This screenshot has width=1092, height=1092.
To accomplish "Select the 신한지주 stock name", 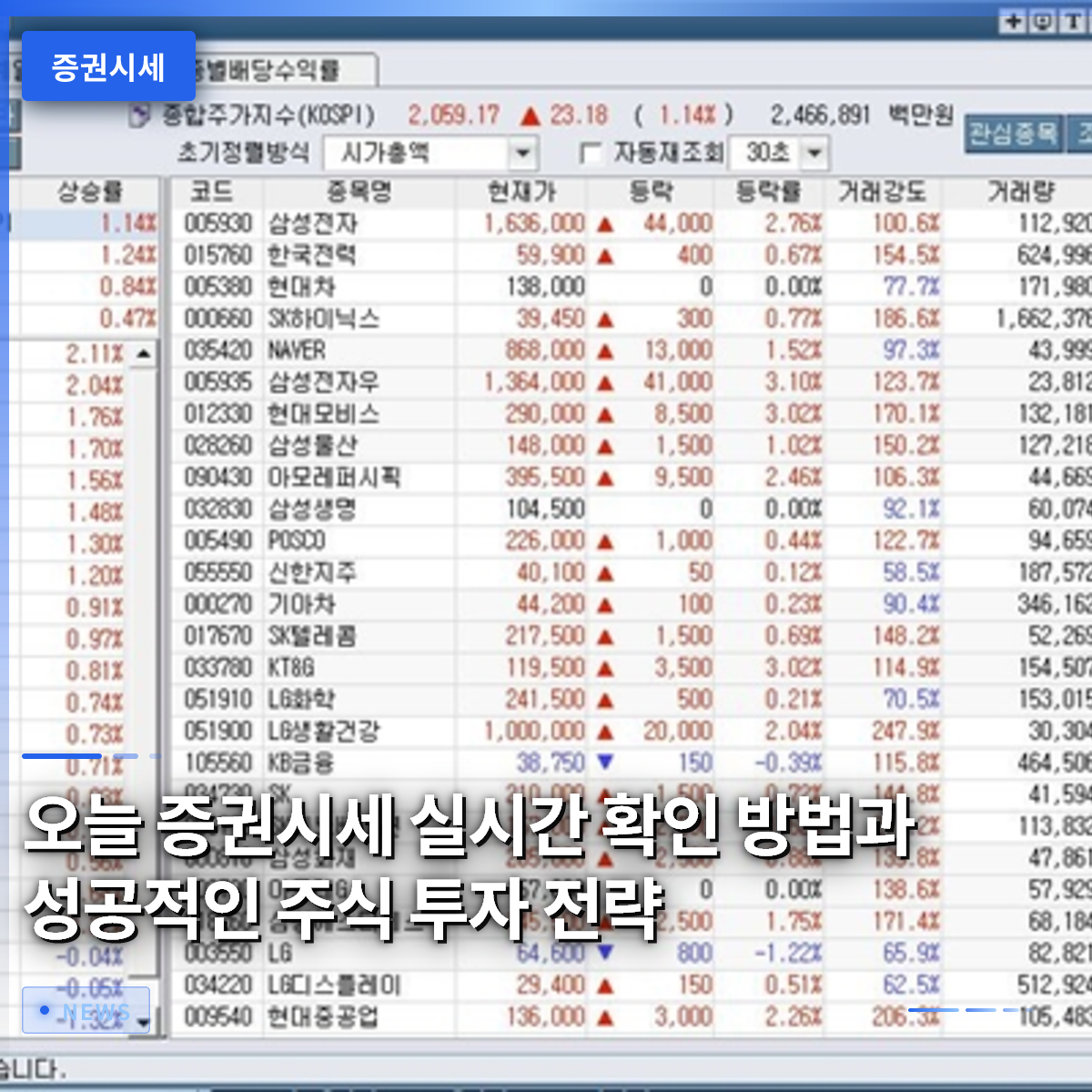I will [x=312, y=572].
